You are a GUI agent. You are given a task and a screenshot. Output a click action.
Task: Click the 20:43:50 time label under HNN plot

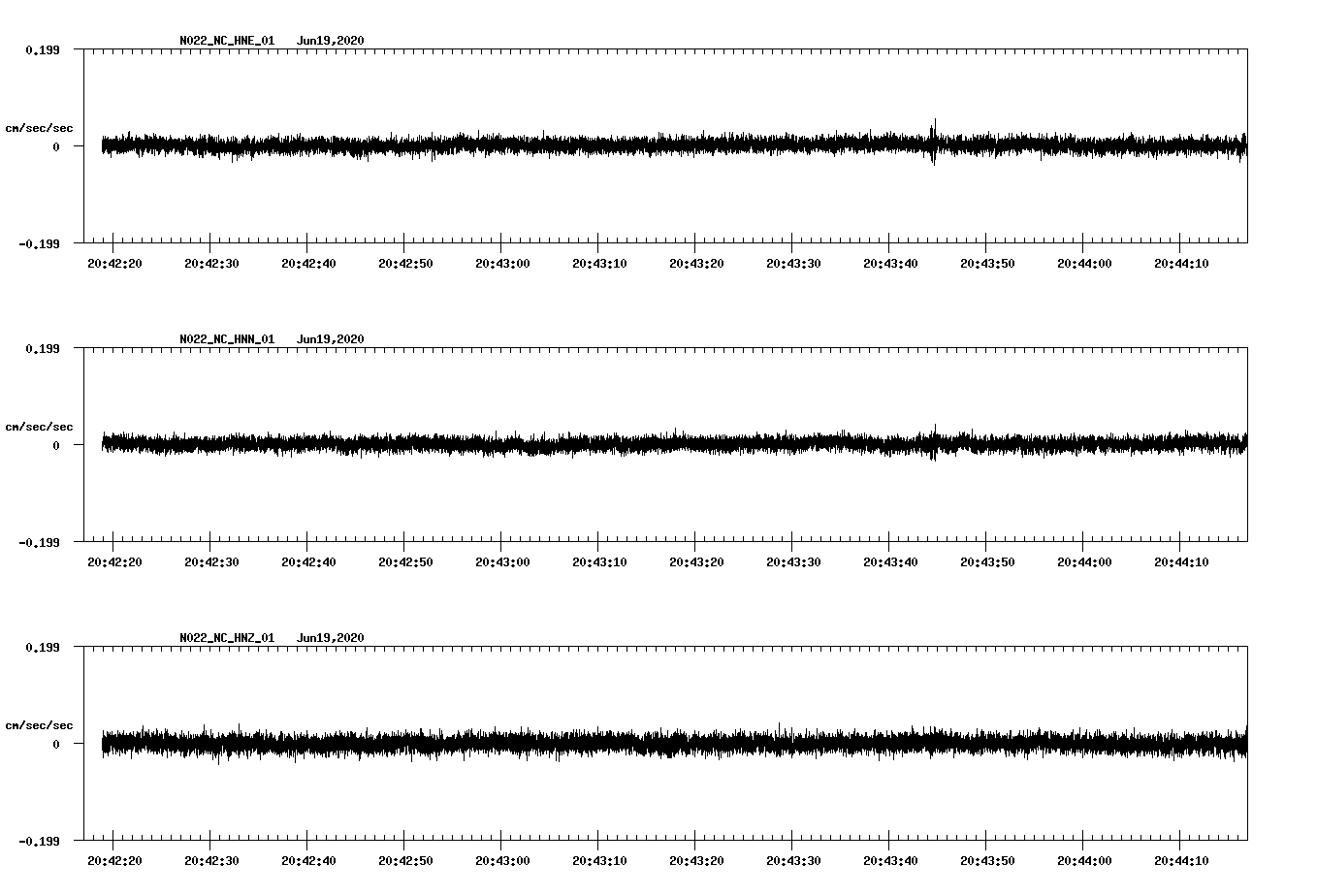(987, 562)
